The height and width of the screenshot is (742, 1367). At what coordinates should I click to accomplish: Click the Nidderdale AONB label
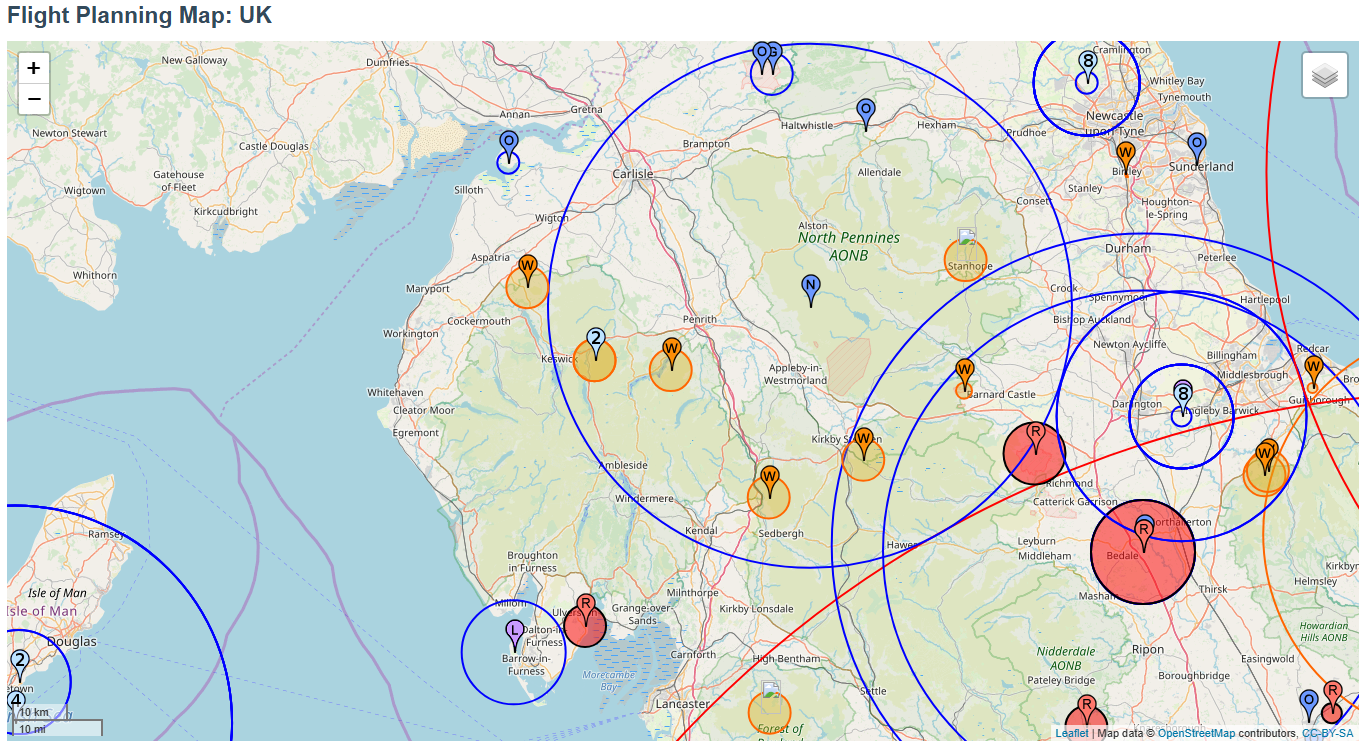click(x=1066, y=658)
